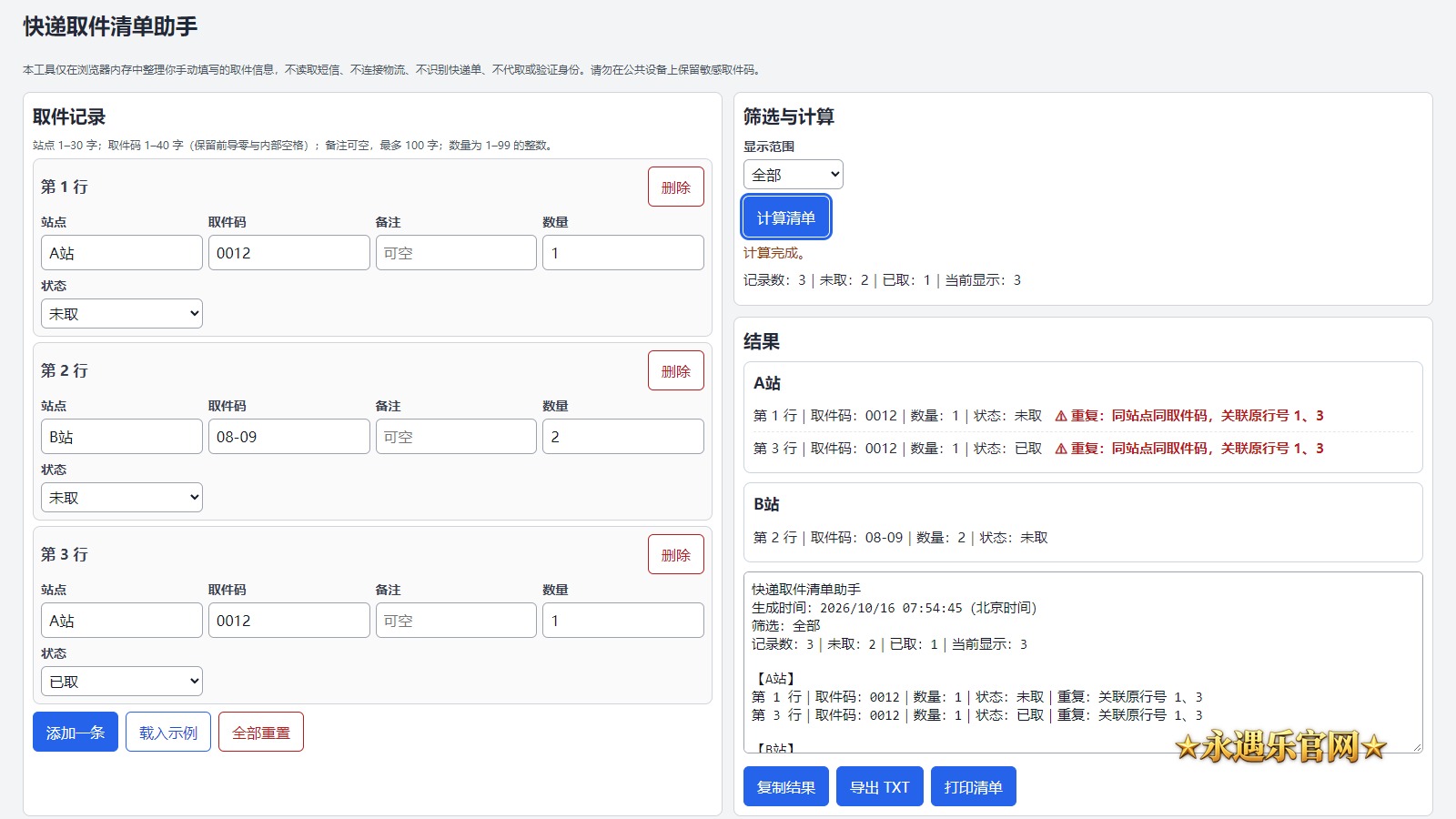
Task: Click the 计算清单 button
Action: pyautogui.click(x=786, y=217)
